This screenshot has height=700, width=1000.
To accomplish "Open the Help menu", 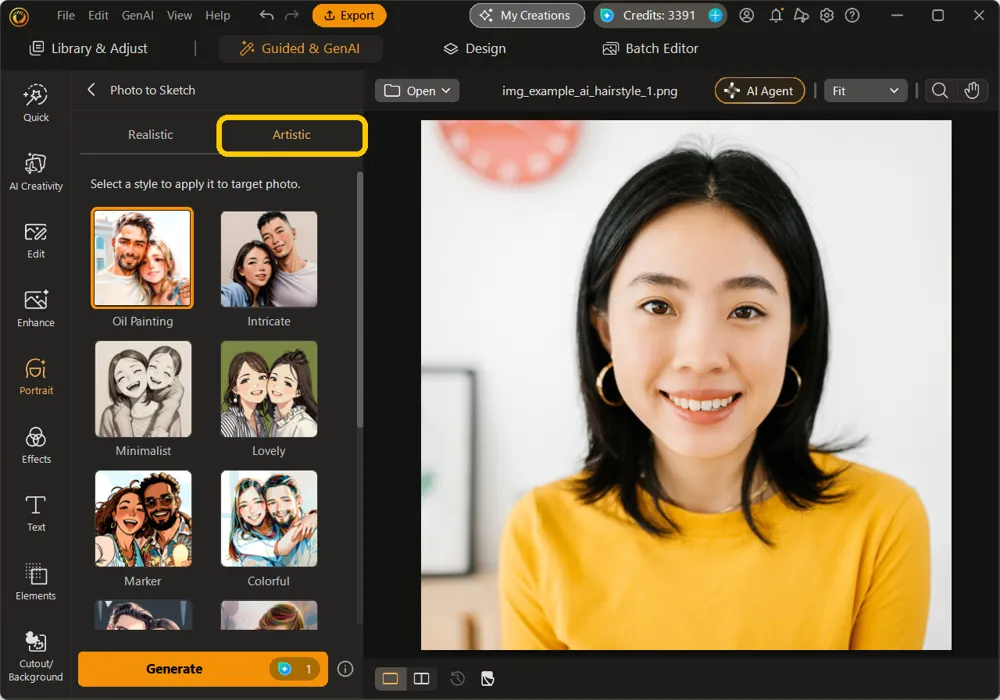I will [217, 15].
